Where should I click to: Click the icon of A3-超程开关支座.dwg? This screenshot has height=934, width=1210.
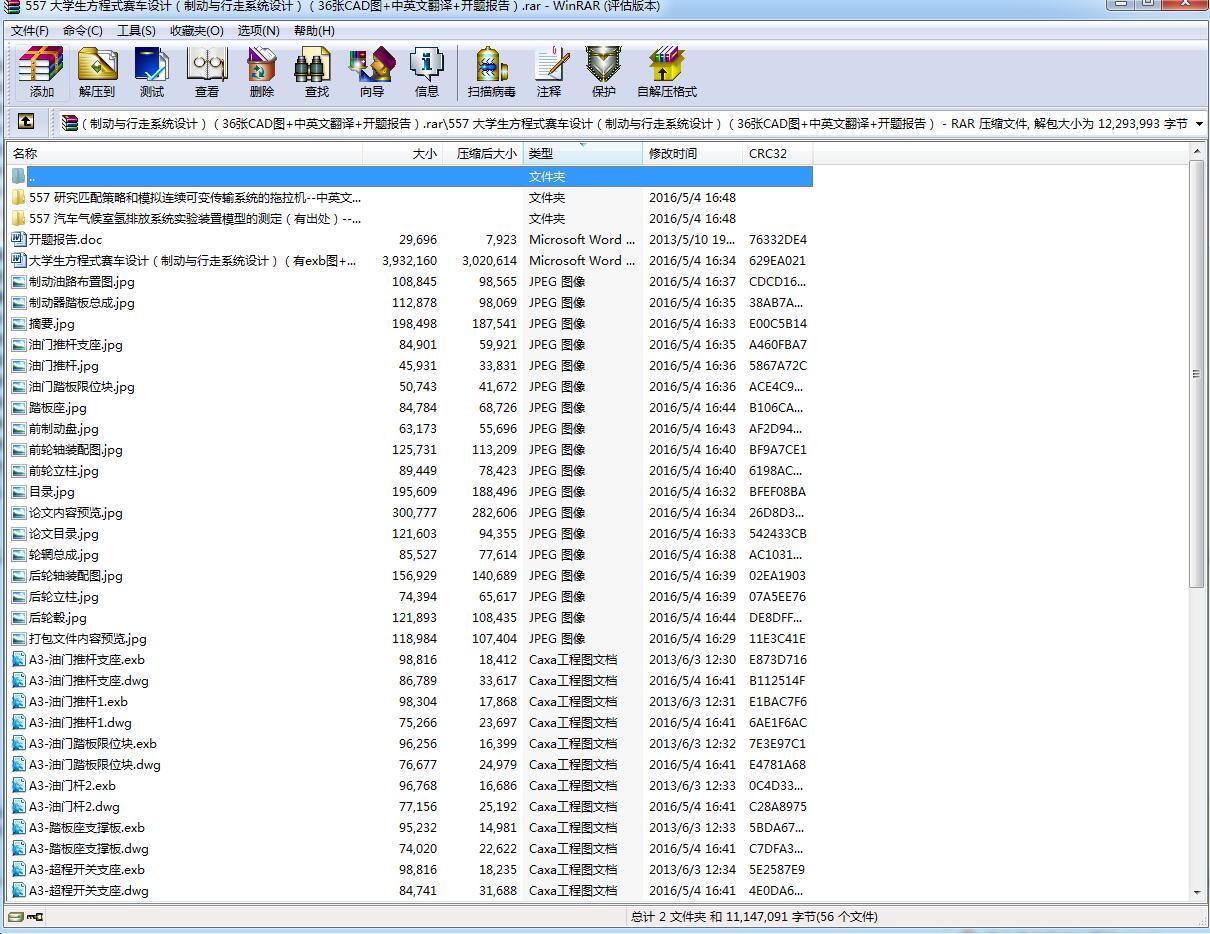coord(19,890)
